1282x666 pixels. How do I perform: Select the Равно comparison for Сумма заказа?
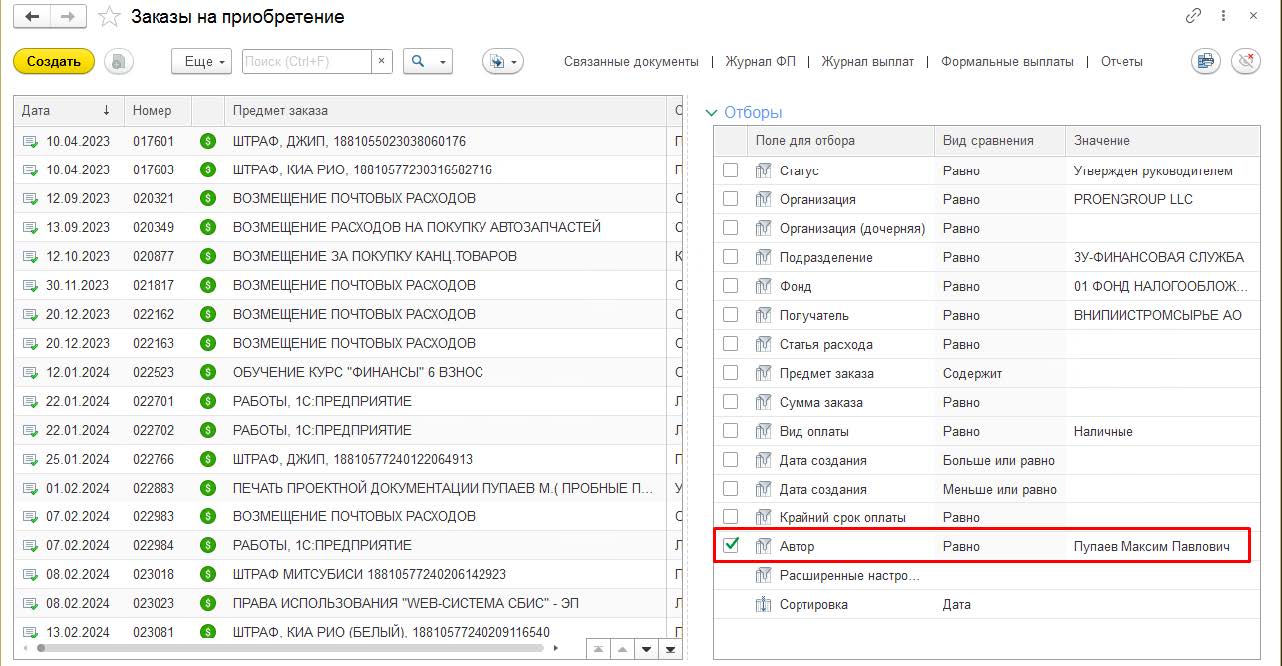(962, 402)
